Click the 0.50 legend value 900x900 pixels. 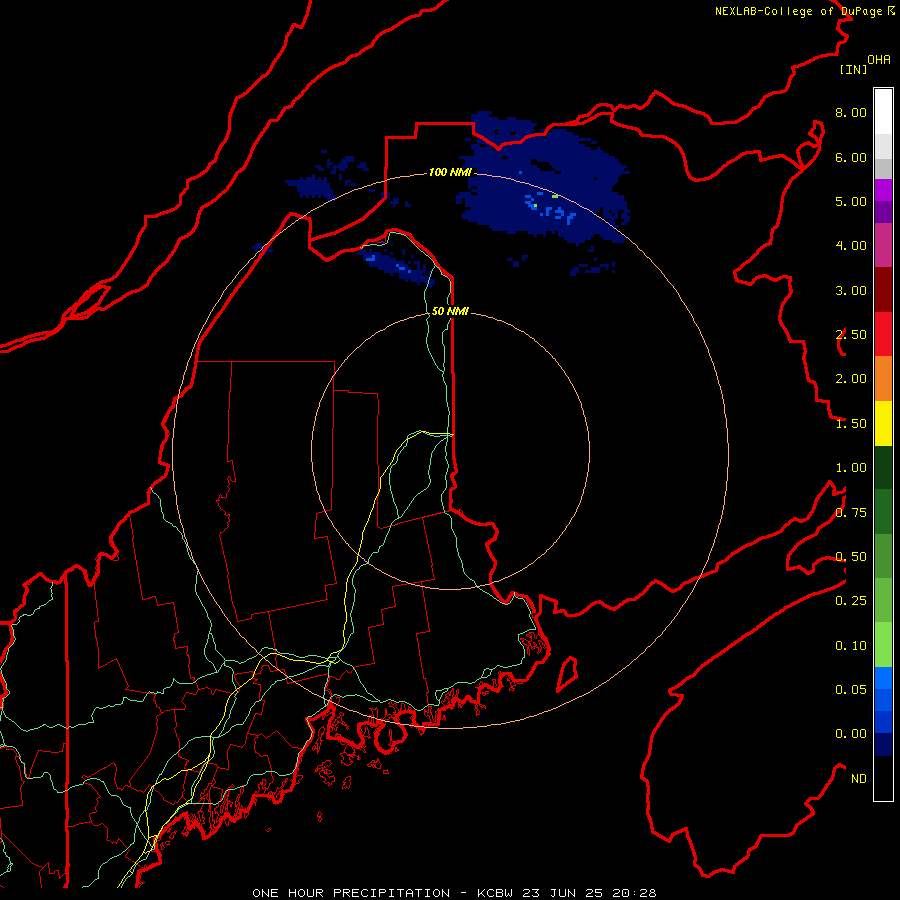[x=851, y=557]
